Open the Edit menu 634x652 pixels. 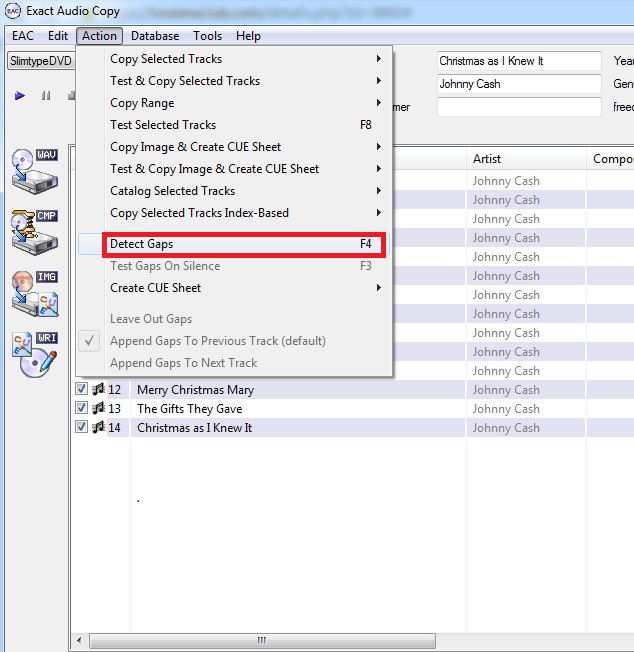58,36
